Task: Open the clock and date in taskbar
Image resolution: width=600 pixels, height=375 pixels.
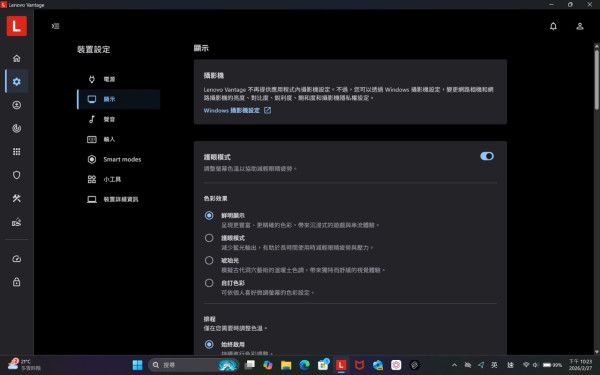Action: 580,365
